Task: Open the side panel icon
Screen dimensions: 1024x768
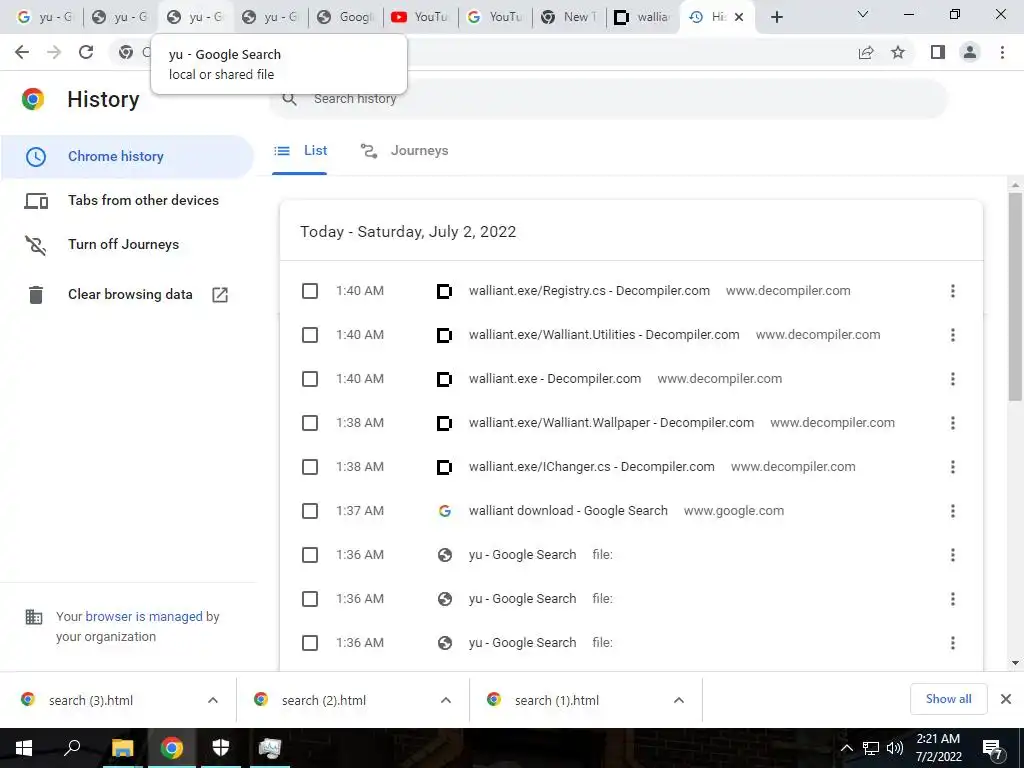Action: pyautogui.click(x=938, y=52)
